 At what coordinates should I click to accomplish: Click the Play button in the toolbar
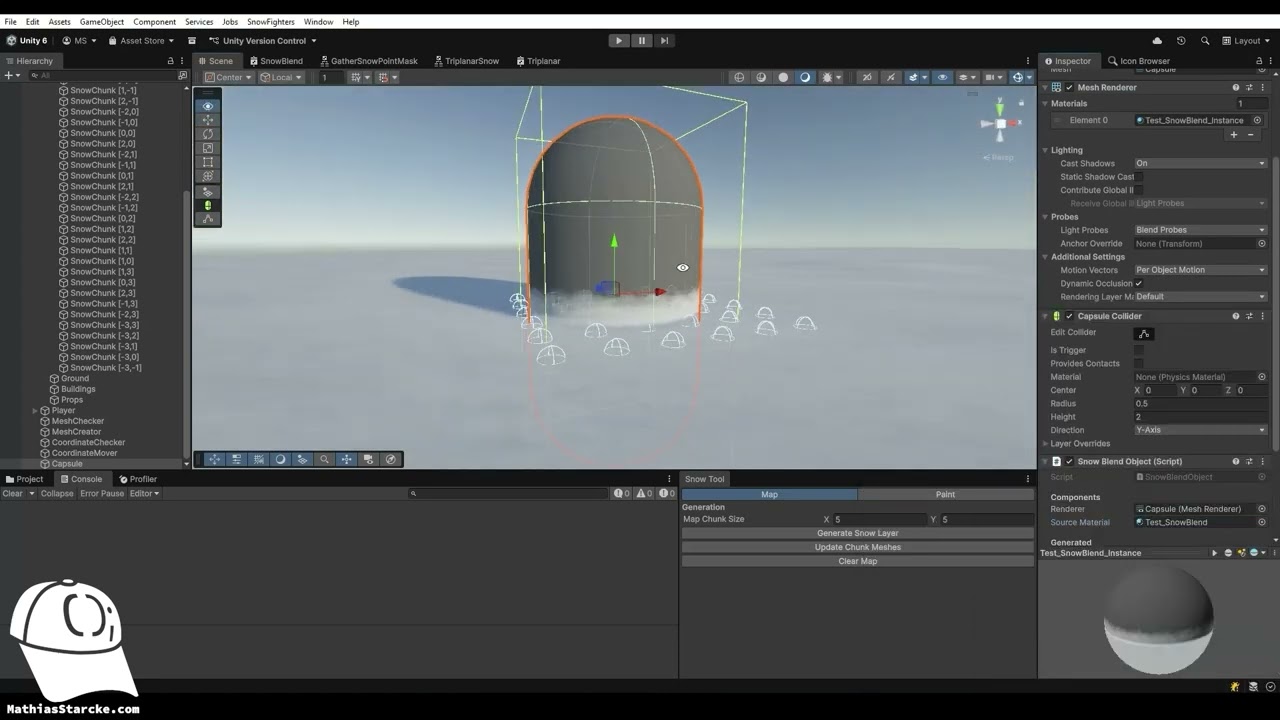(619, 41)
